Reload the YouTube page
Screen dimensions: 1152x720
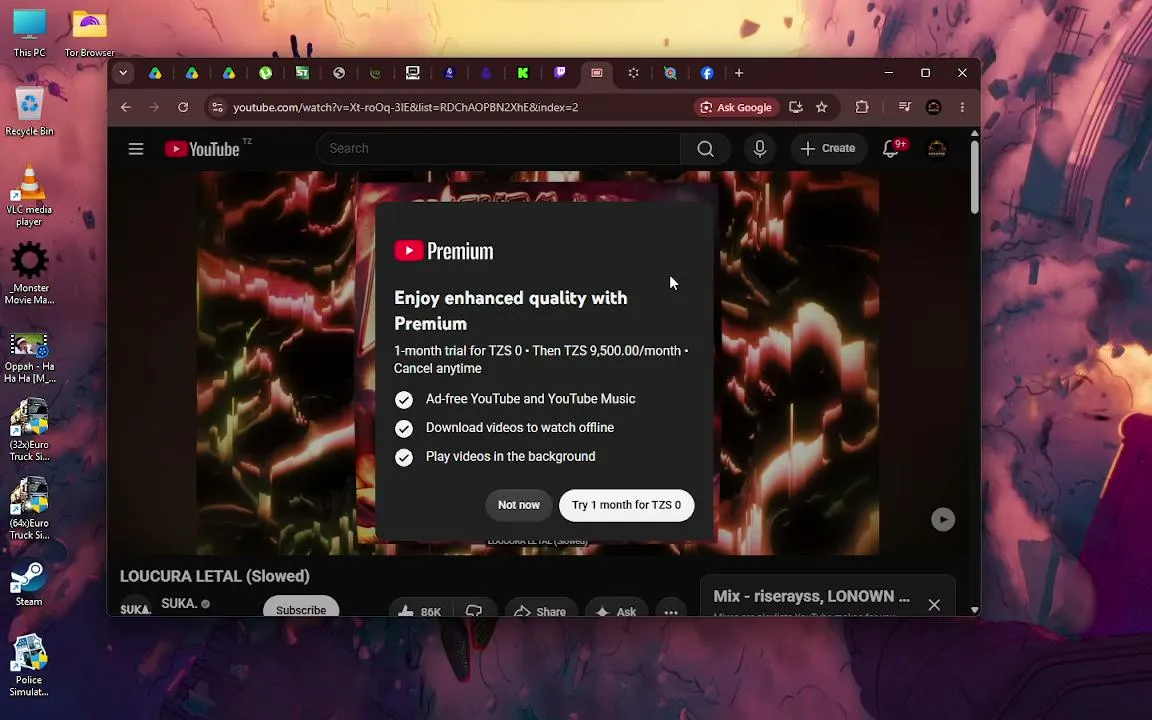point(183,107)
